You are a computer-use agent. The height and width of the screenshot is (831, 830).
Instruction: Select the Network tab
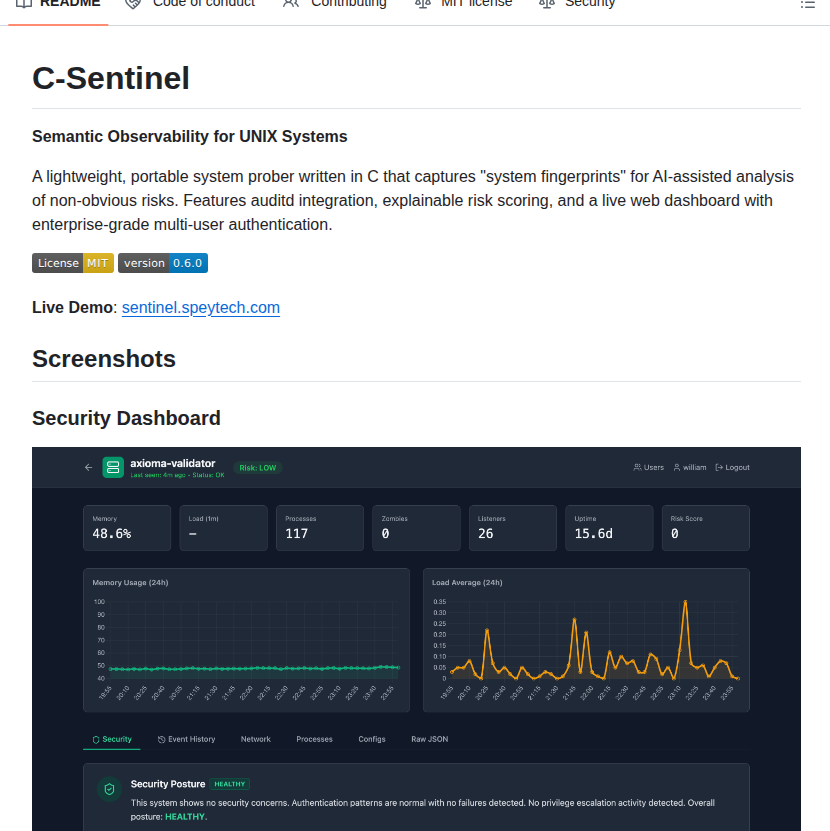point(255,739)
